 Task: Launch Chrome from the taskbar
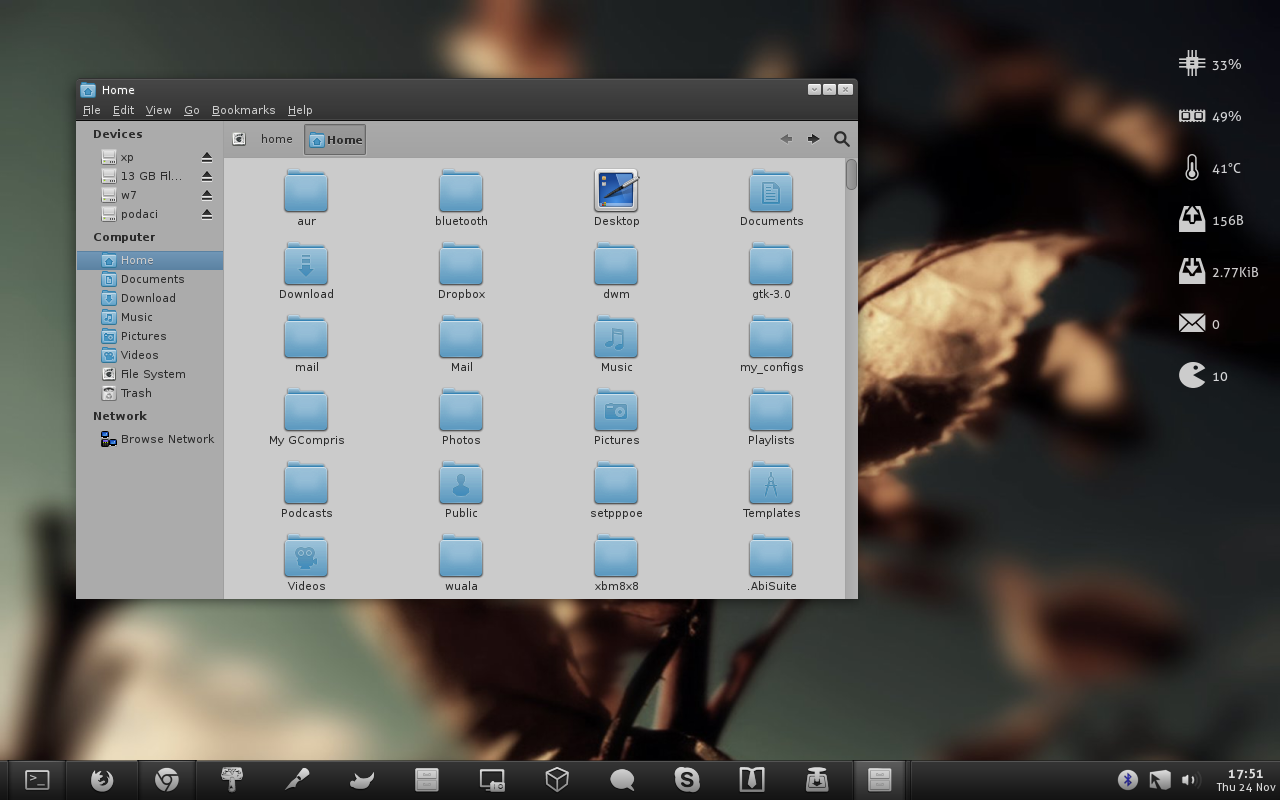click(x=167, y=779)
